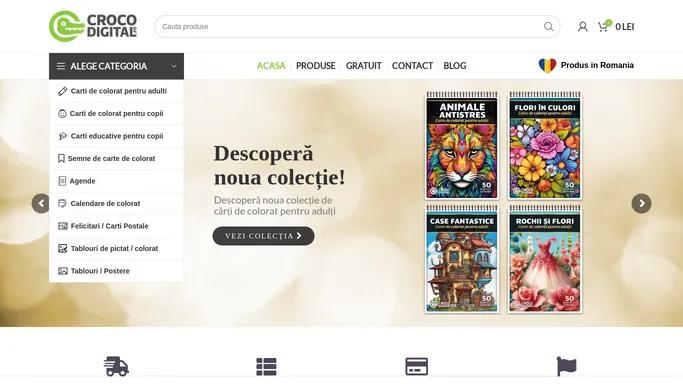Open the Acasa menu item

[x=271, y=66]
